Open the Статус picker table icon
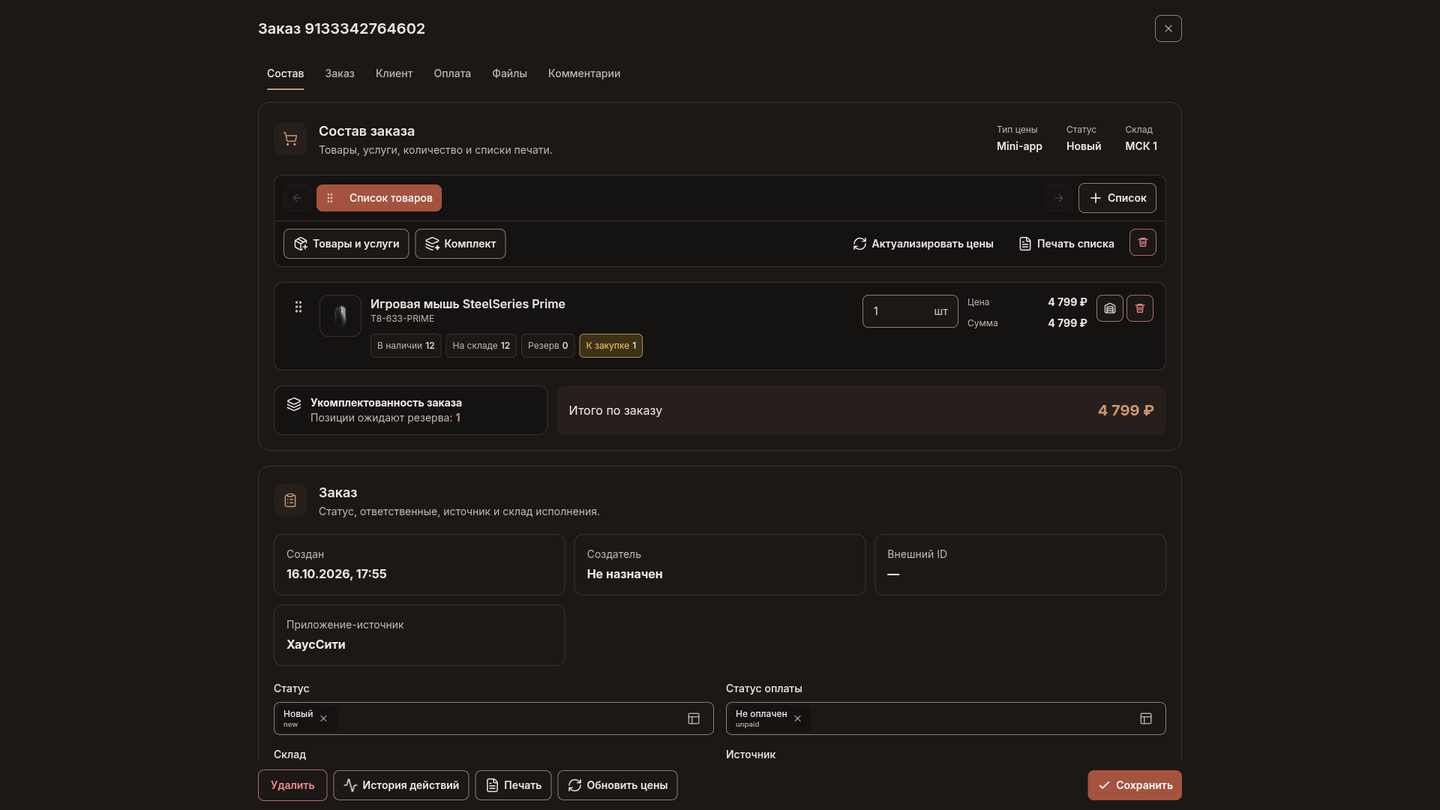This screenshot has width=1440, height=810. [x=694, y=719]
